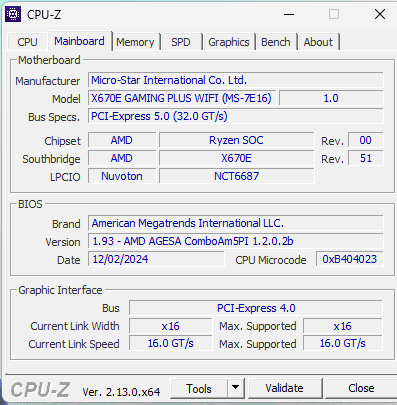The width and height of the screenshot is (397, 405).
Task: Minimize the CPU-Z window
Action: (289, 14)
